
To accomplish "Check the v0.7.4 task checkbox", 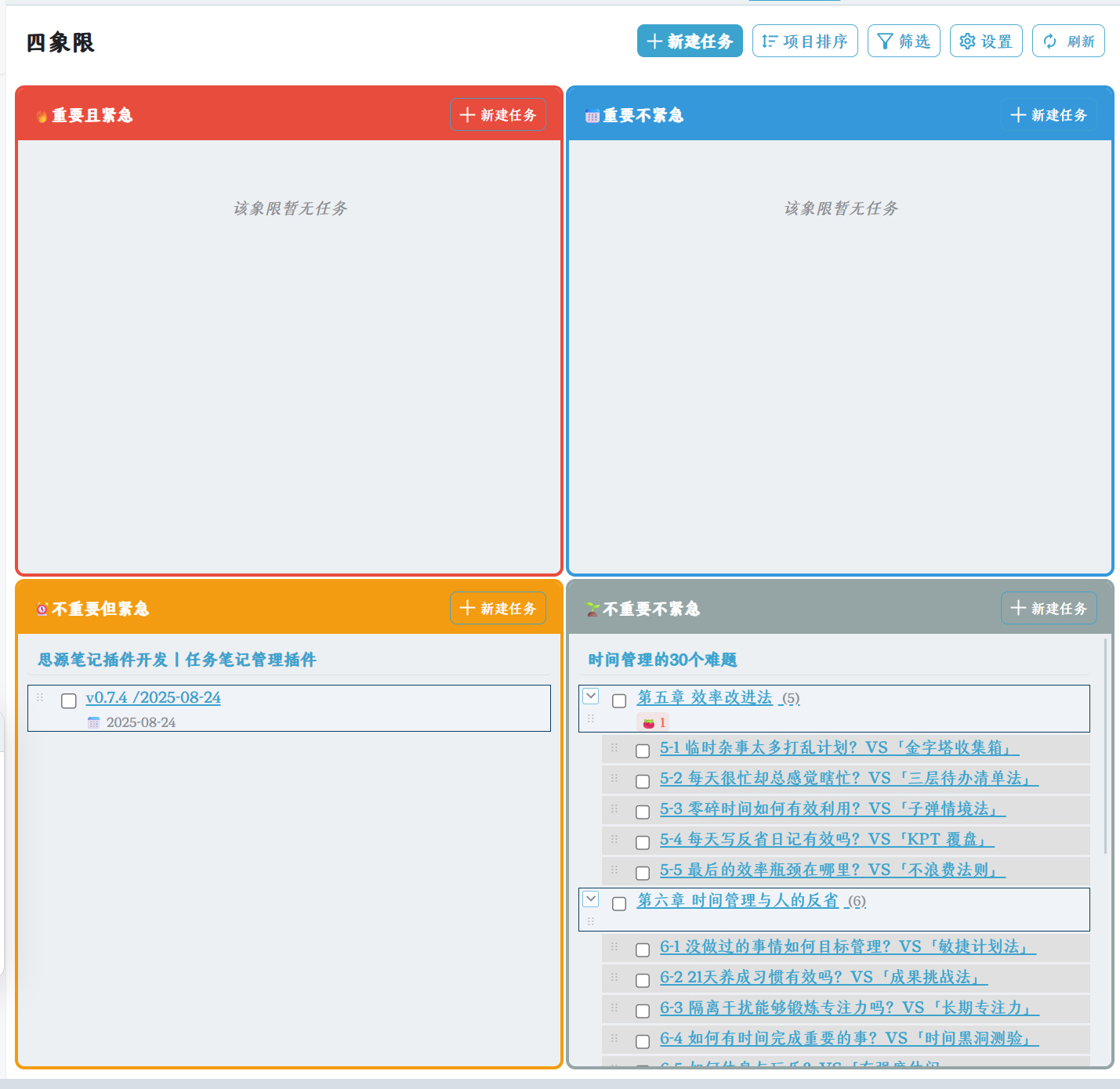I will coord(68,700).
